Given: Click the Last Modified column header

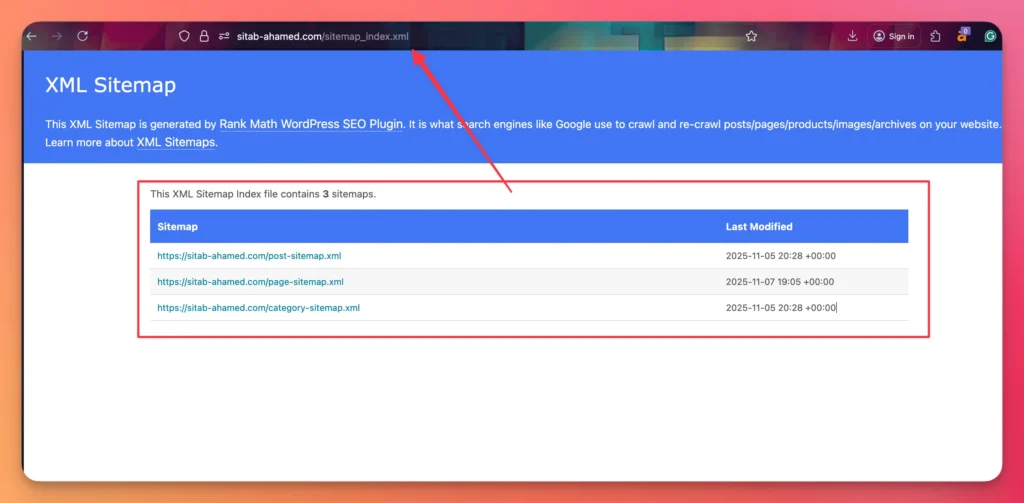Looking at the screenshot, I should tap(758, 227).
